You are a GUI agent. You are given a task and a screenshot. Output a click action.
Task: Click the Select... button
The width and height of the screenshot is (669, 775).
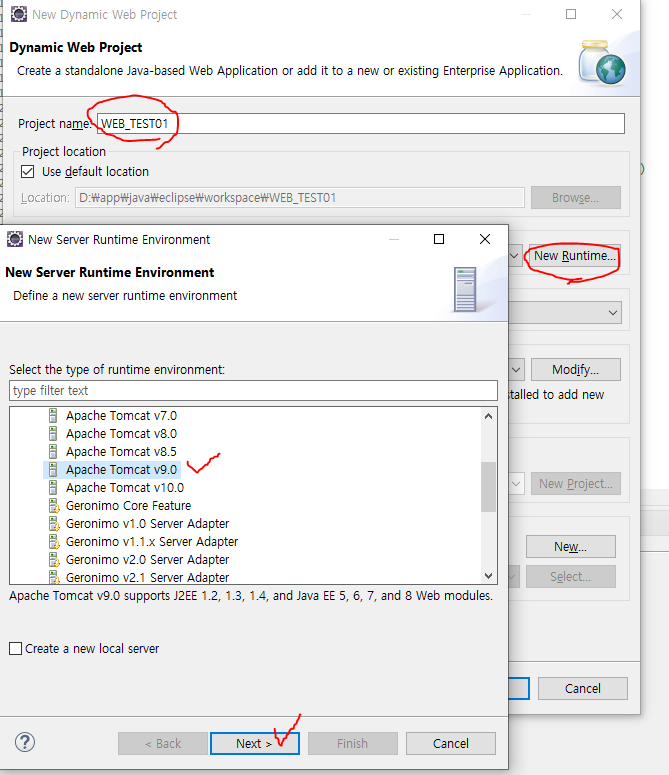[x=571, y=576]
